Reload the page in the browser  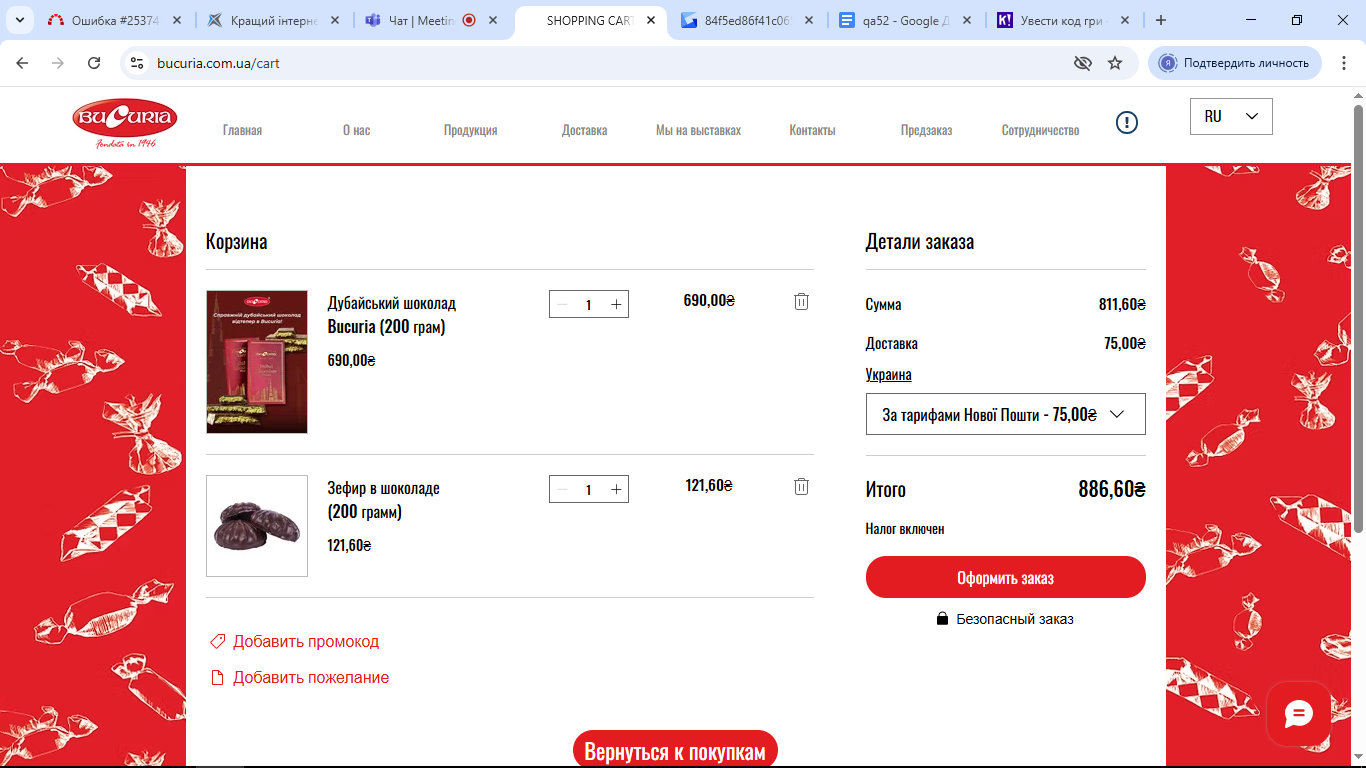point(94,63)
